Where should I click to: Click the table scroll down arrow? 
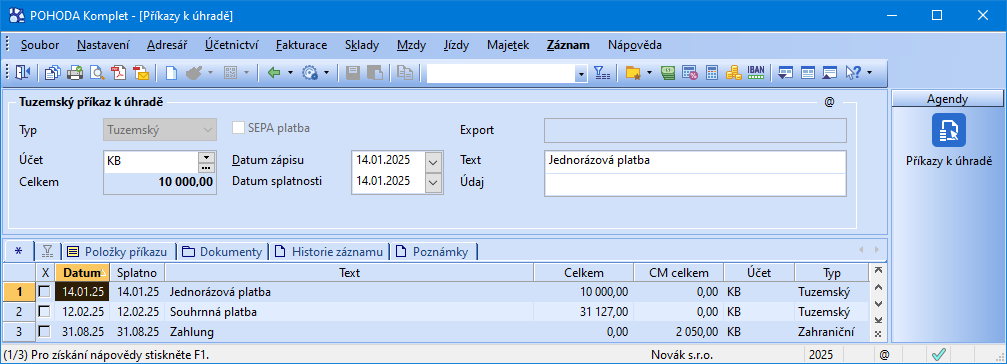(879, 304)
